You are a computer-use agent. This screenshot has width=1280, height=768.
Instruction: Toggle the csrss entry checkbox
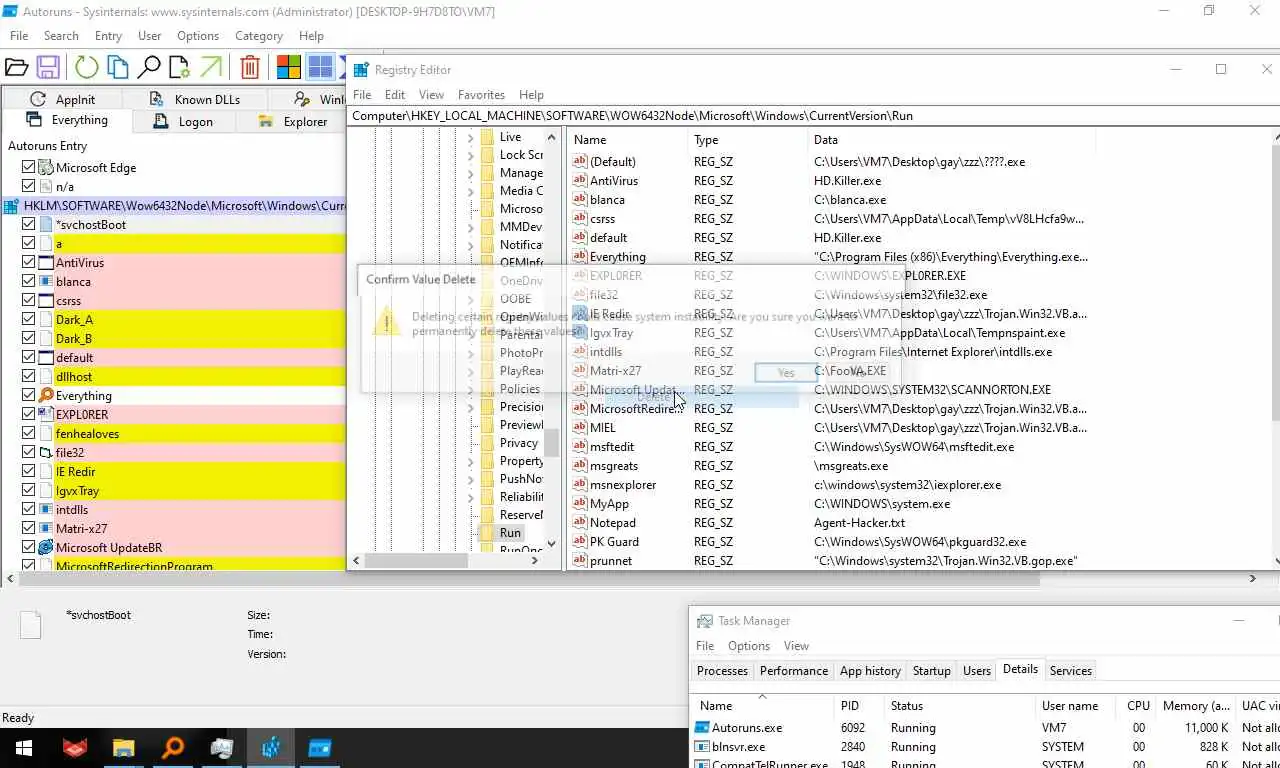click(29, 301)
